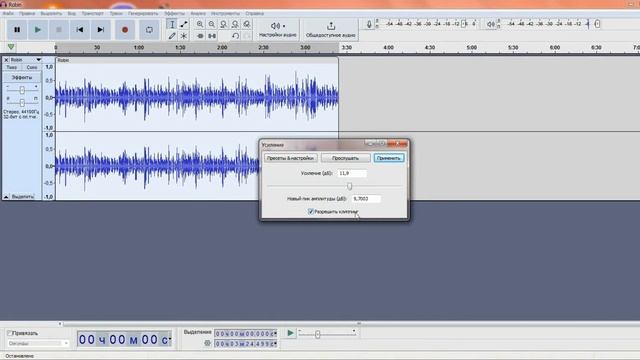Viewport: 640px width, 360px height.
Task: Click the microphone record meter icon
Action: pos(369,24)
